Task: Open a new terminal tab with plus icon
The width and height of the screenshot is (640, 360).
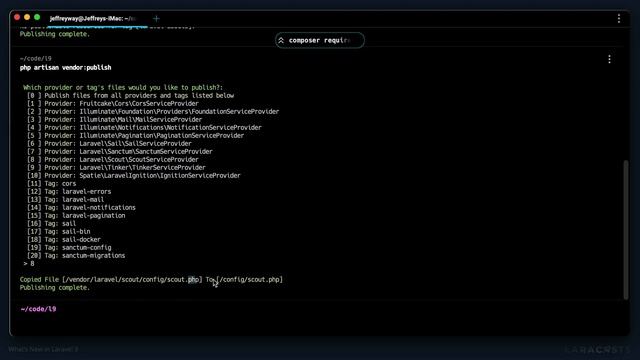Action: tap(156, 18)
